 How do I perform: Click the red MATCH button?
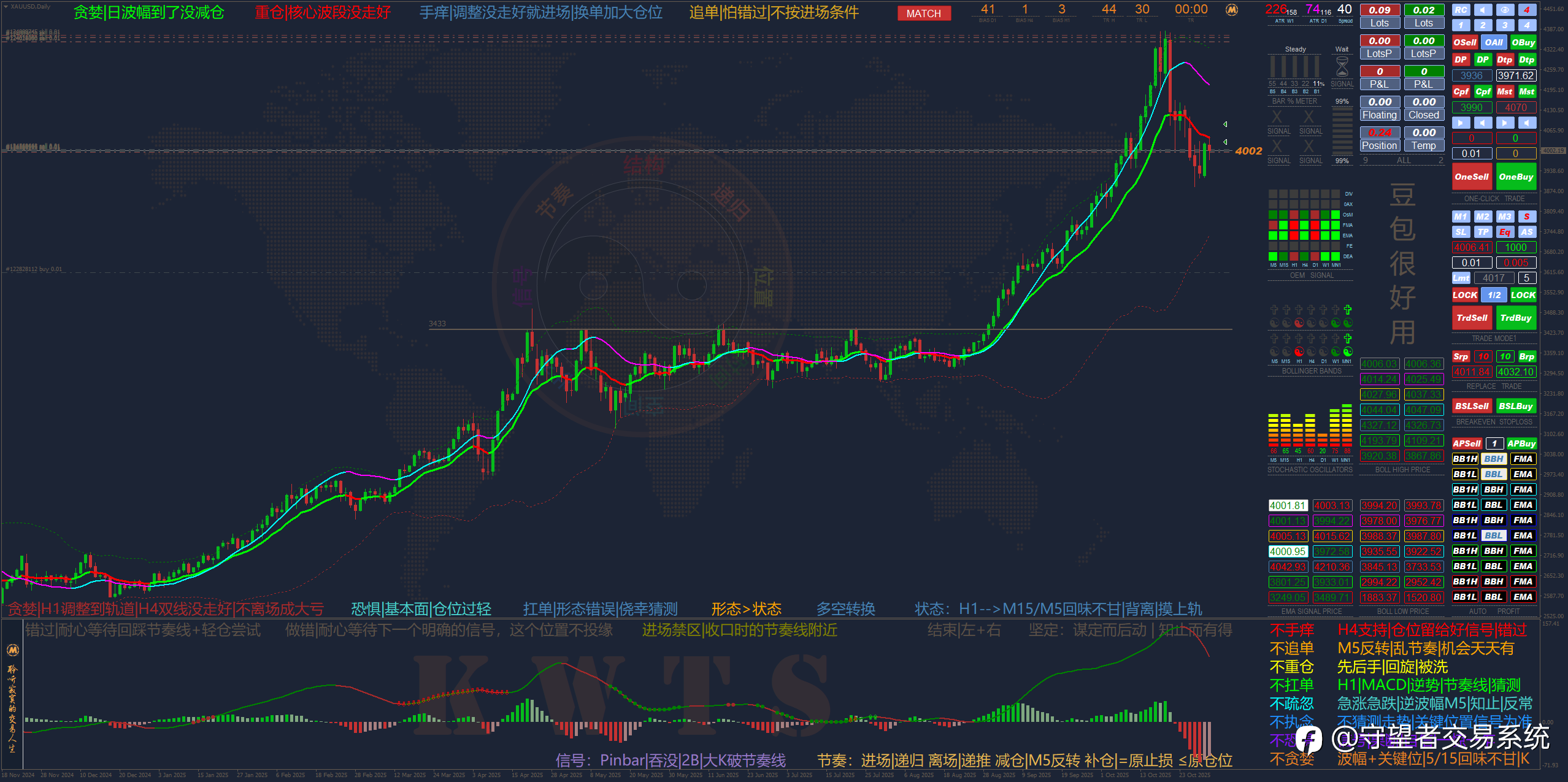tap(923, 13)
